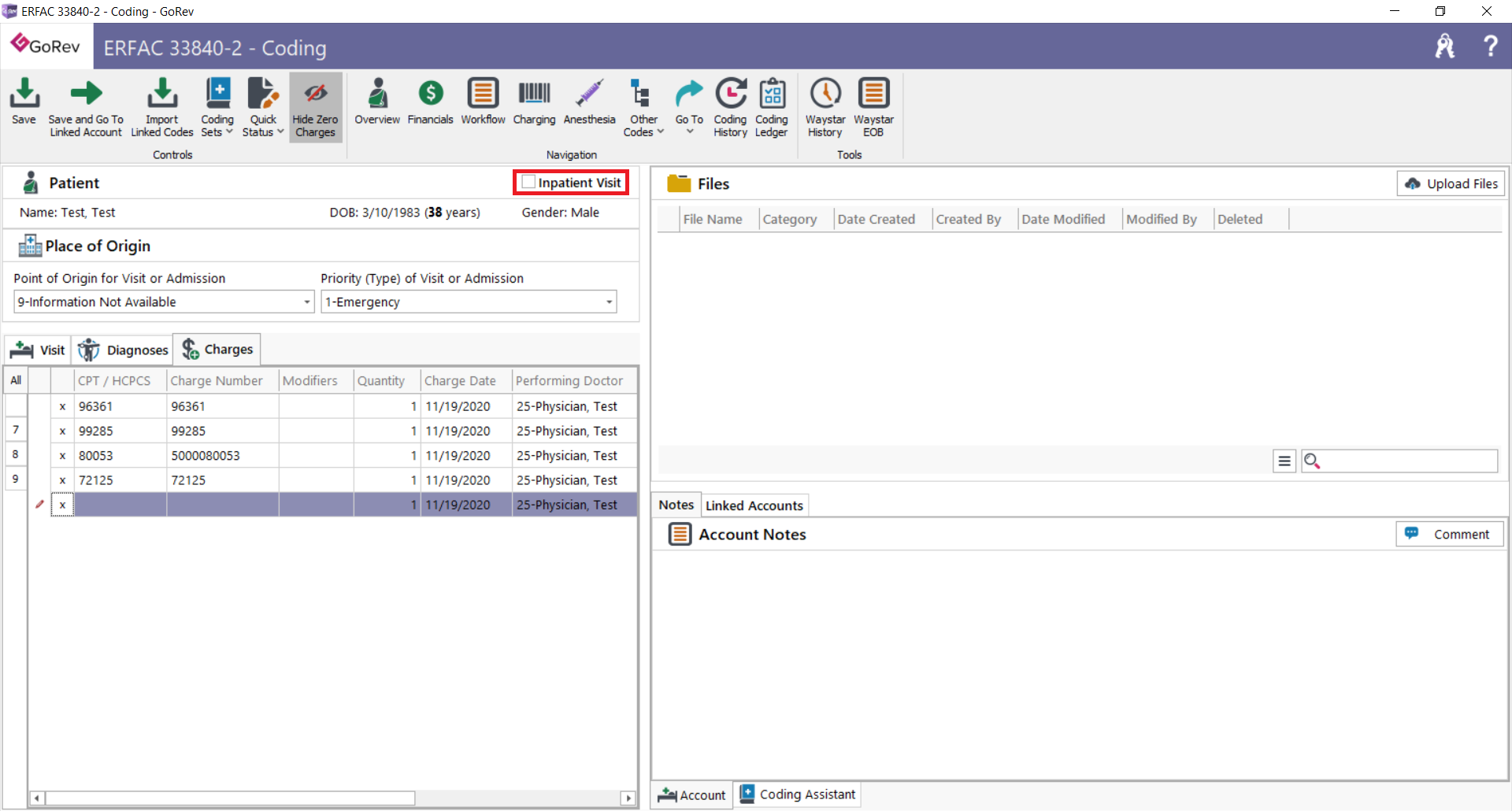Click the Comment button

tap(1450, 534)
